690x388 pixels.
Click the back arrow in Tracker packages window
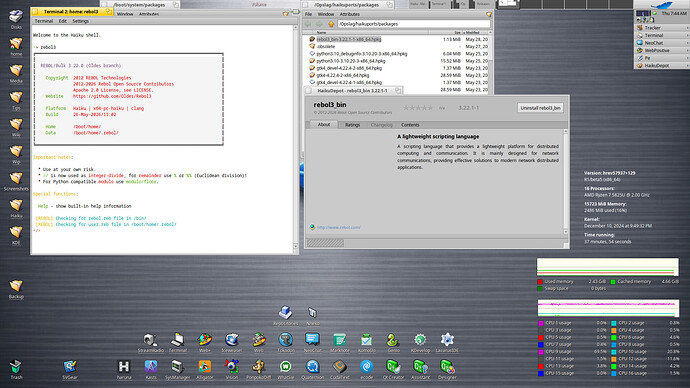click(308, 24)
